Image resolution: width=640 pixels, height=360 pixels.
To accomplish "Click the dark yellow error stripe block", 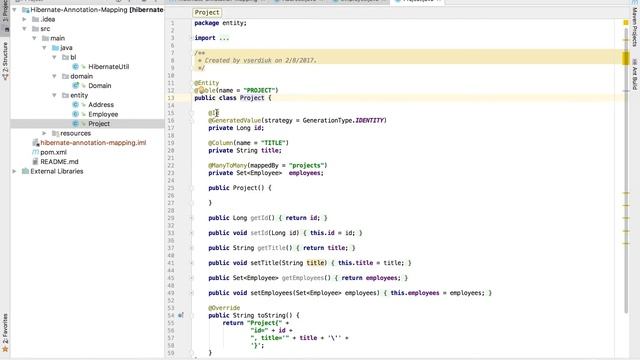I will click(626, 58).
